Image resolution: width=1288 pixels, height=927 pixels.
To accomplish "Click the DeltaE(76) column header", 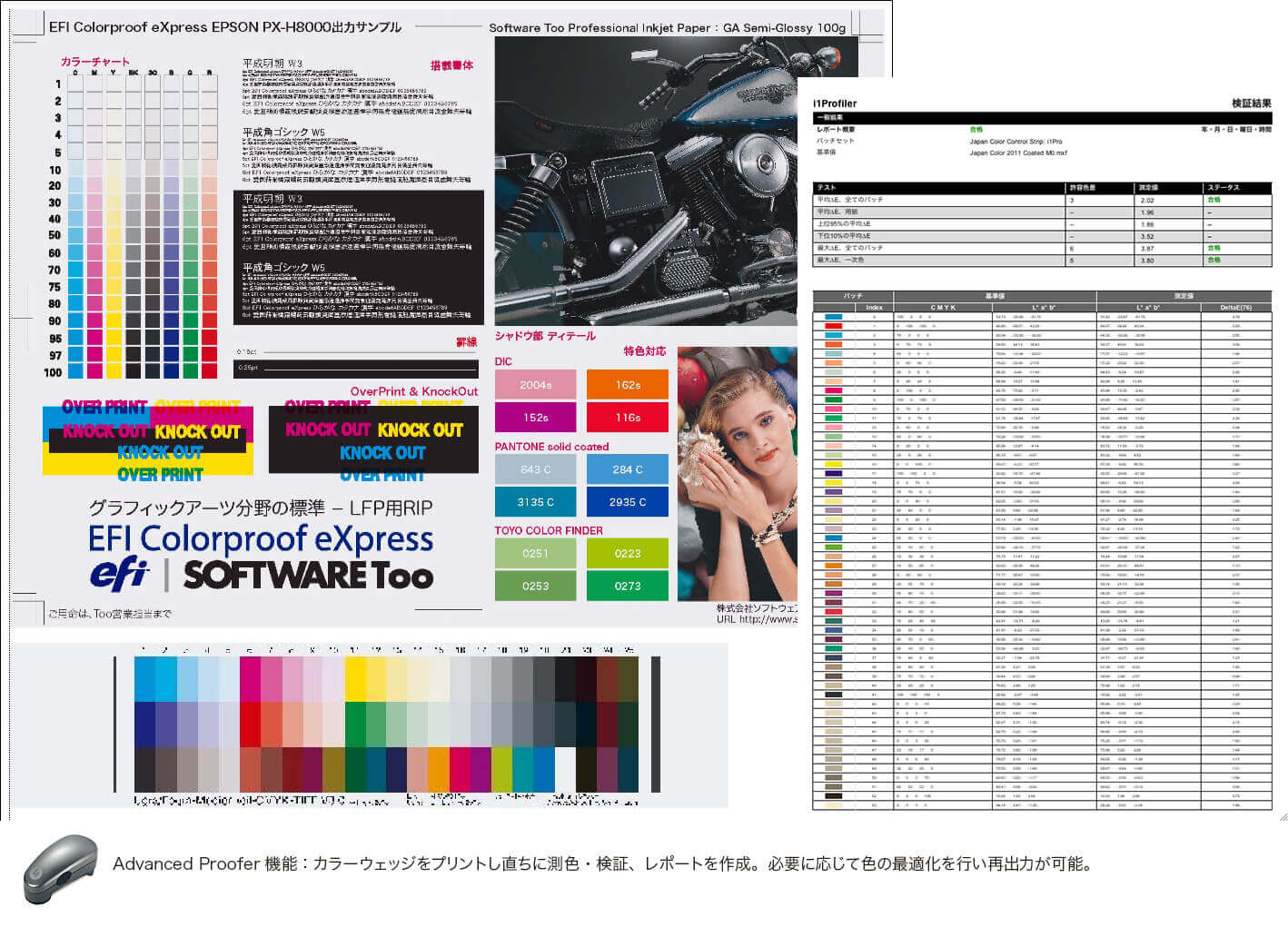I will click(x=1235, y=307).
